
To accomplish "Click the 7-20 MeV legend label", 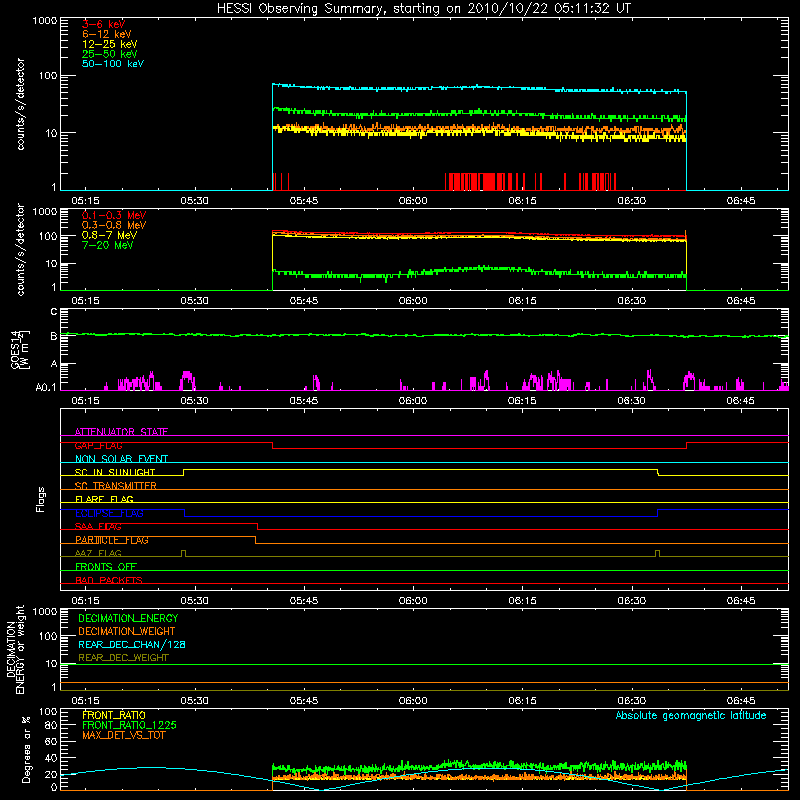I will 107,245.
